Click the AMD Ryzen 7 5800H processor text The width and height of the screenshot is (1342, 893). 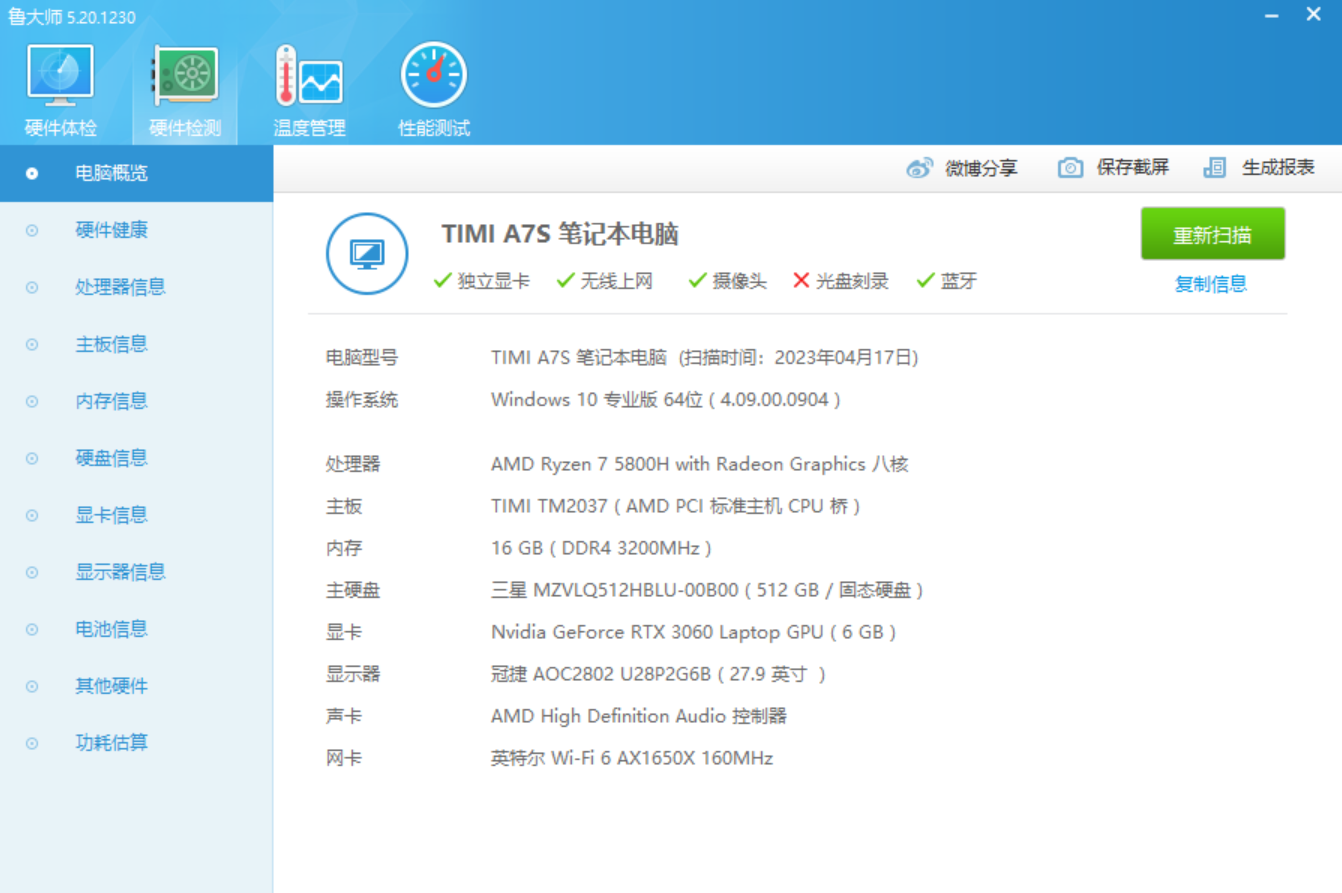point(700,464)
